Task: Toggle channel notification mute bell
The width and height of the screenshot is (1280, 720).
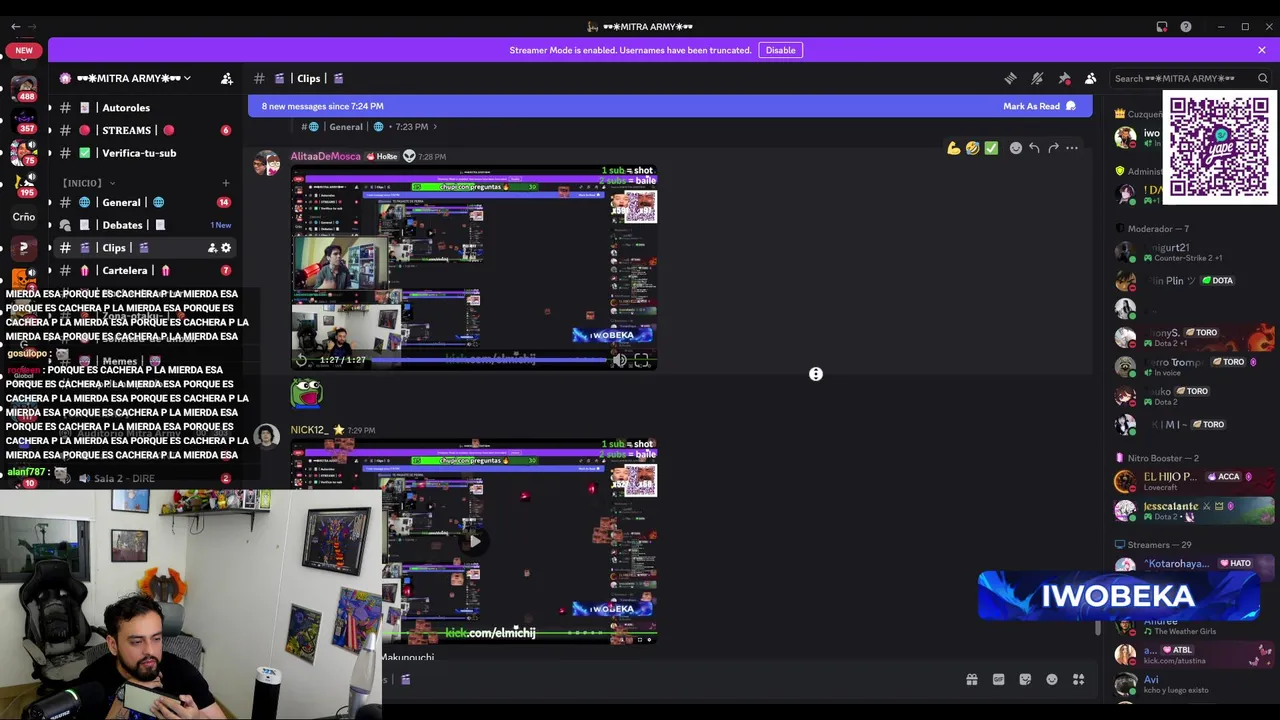Action: [x=1037, y=78]
